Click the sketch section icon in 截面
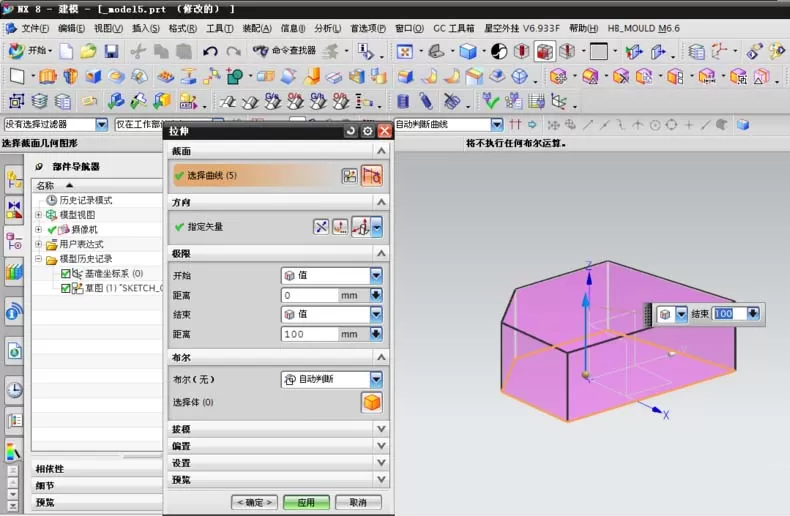This screenshot has height=516, width=790. [349, 175]
